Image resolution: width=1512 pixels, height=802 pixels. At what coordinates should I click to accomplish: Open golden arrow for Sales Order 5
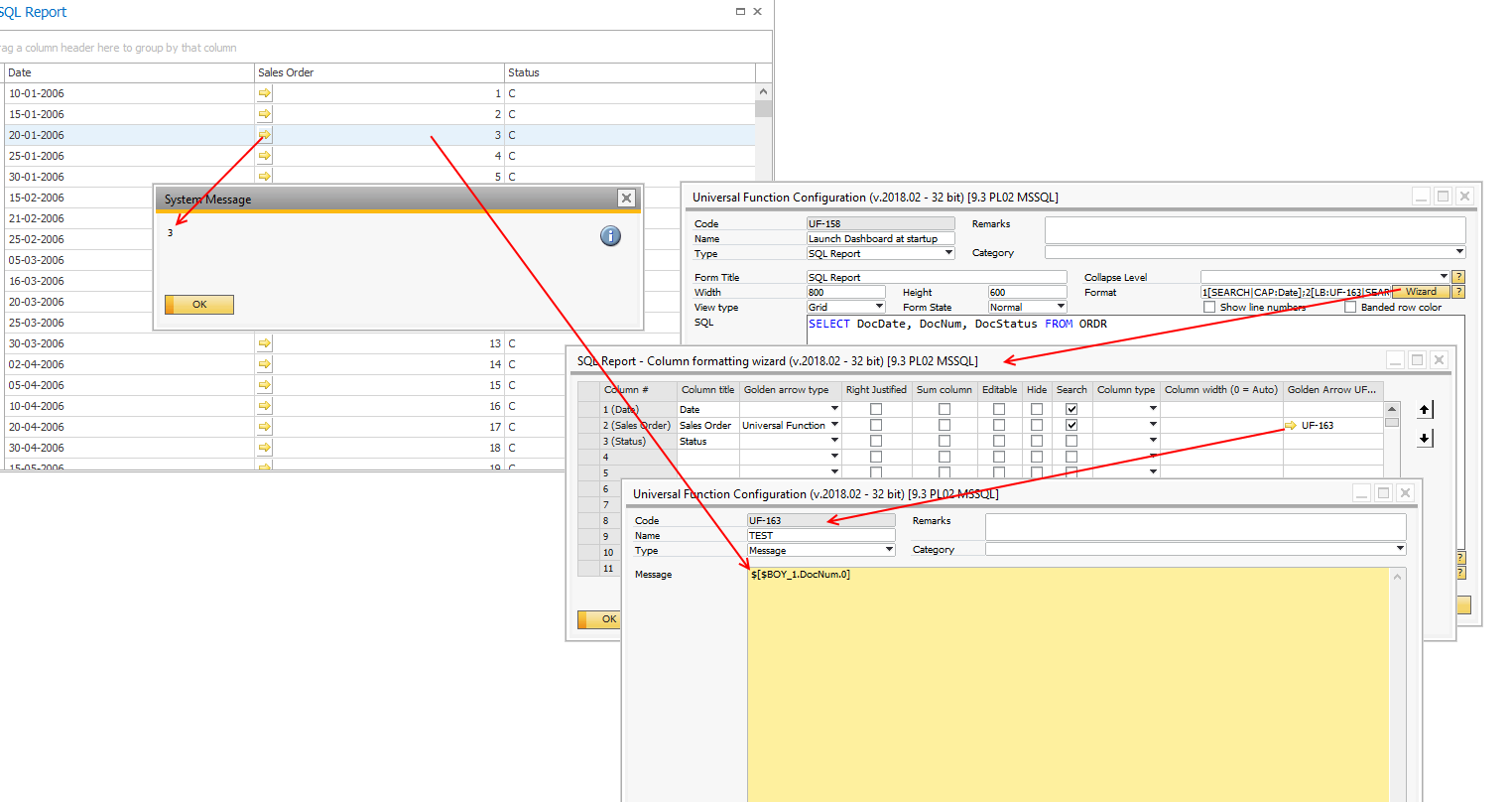click(x=265, y=177)
